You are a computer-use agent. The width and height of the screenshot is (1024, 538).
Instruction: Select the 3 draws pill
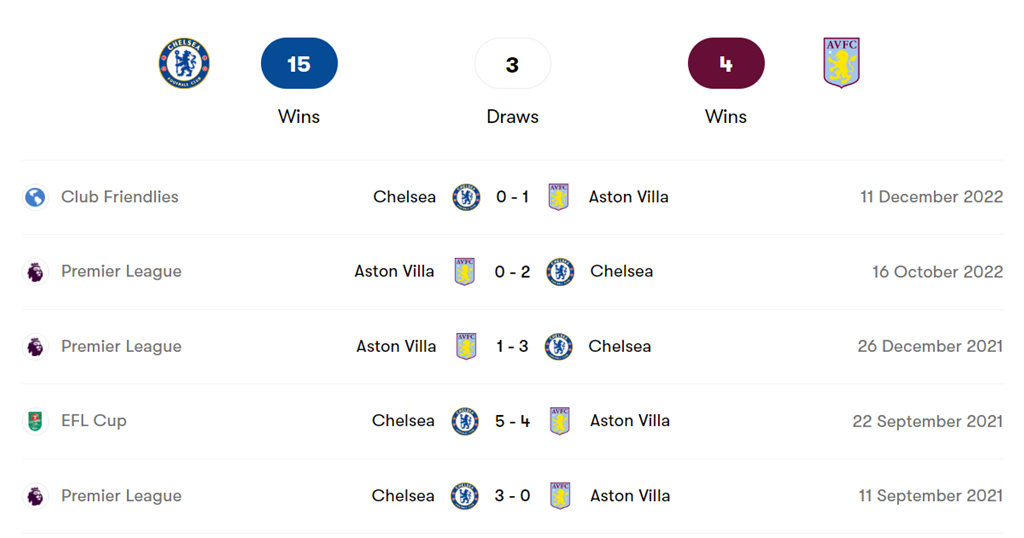point(512,64)
